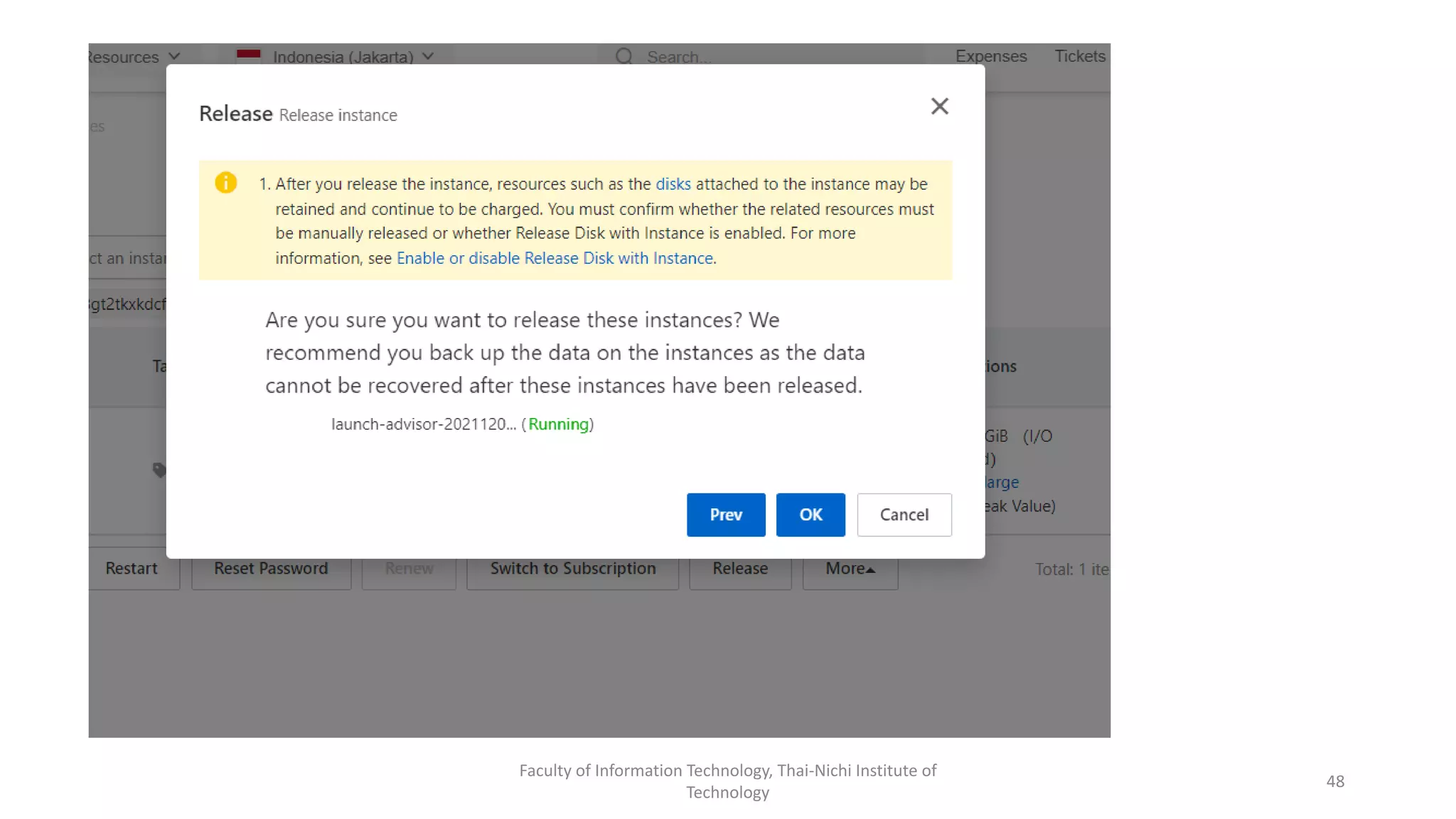Open the disks link in the warning
Image resolution: width=1456 pixels, height=819 pixels.
point(673,184)
